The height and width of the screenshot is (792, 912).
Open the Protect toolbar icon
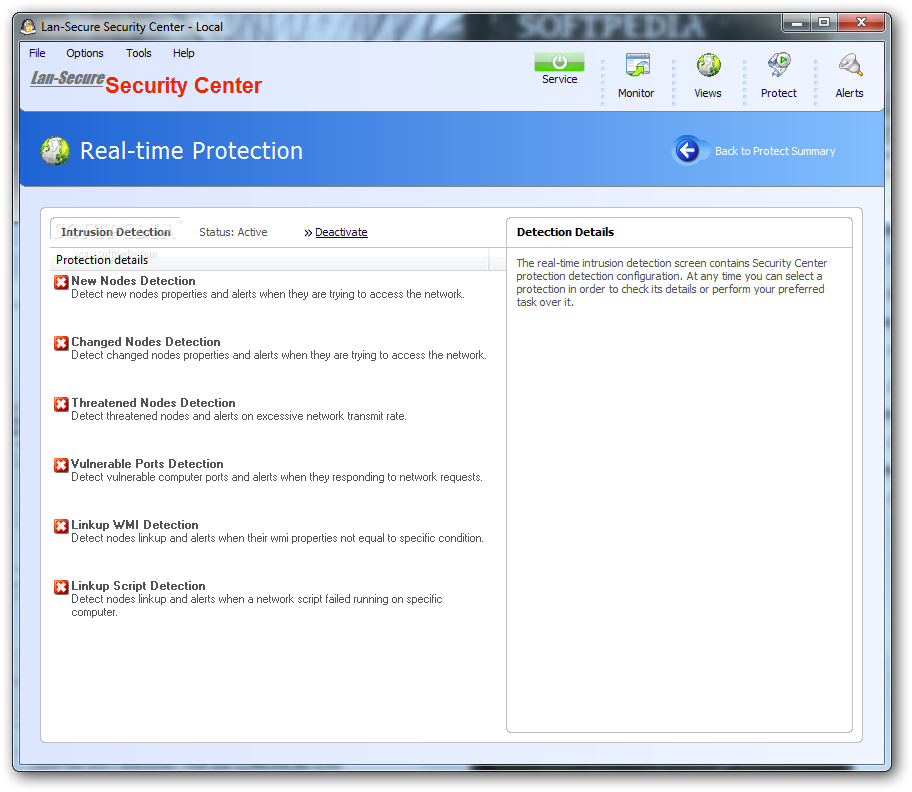[x=779, y=65]
